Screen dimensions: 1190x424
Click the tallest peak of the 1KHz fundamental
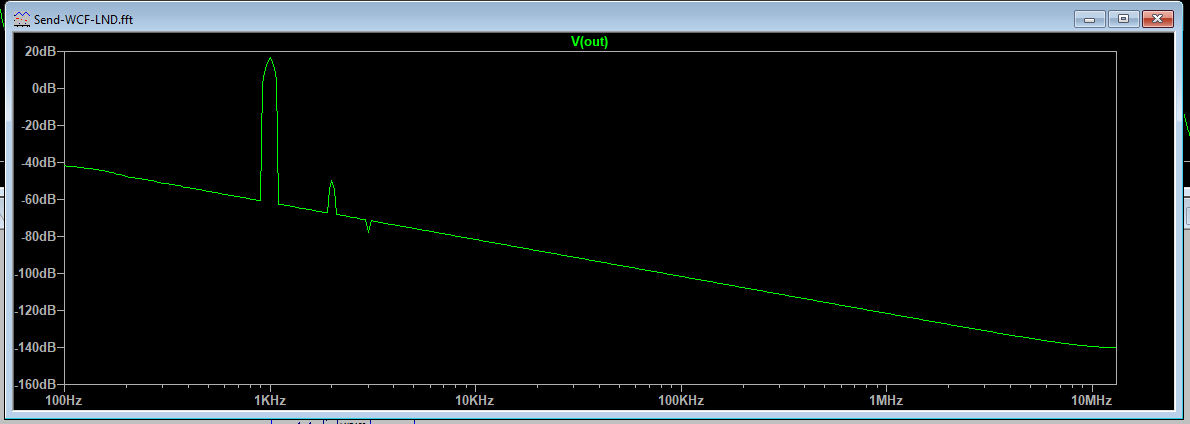click(270, 58)
